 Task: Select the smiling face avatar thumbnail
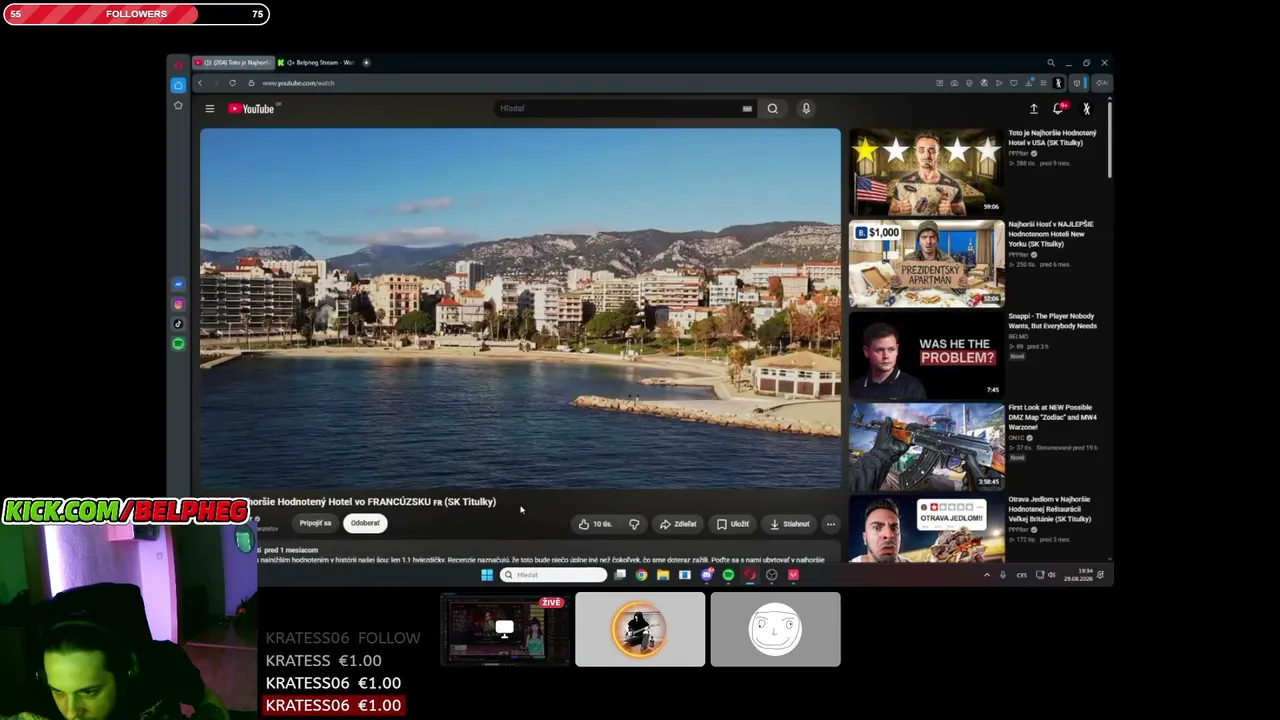tap(775, 629)
